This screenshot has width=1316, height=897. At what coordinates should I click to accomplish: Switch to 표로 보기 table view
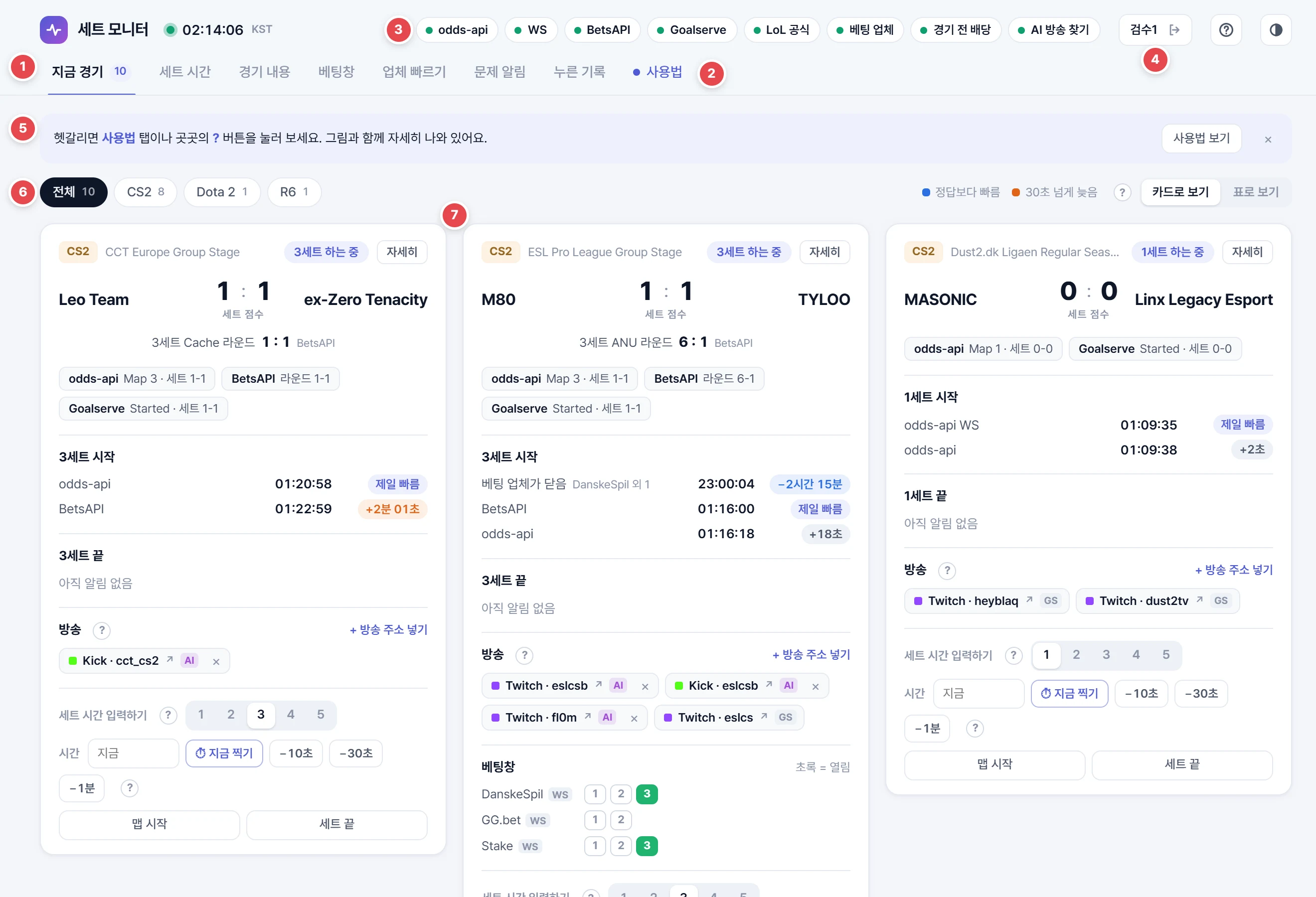click(1255, 192)
